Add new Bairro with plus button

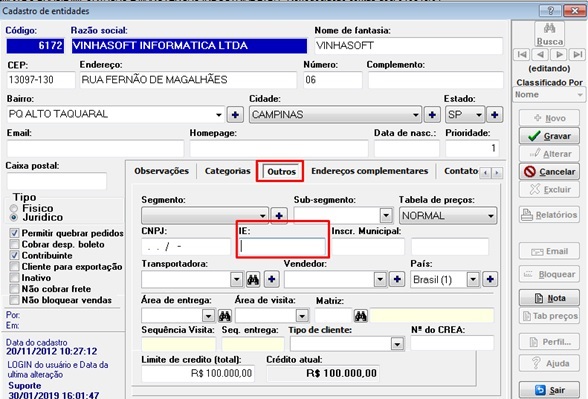[x=235, y=114]
